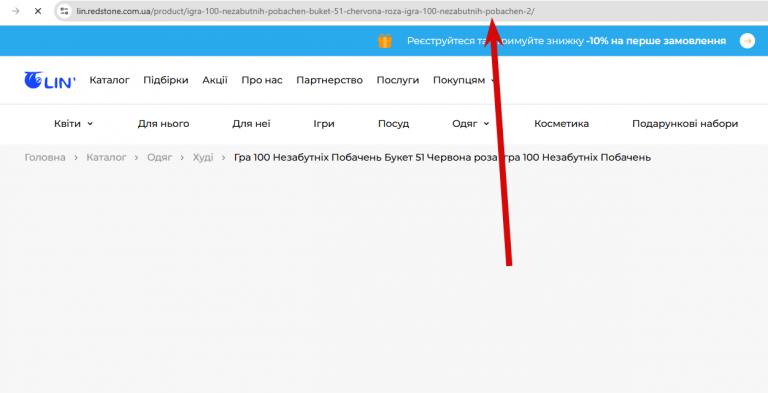Open the Косметика category
Screen dimensions: 768x393
561,123
